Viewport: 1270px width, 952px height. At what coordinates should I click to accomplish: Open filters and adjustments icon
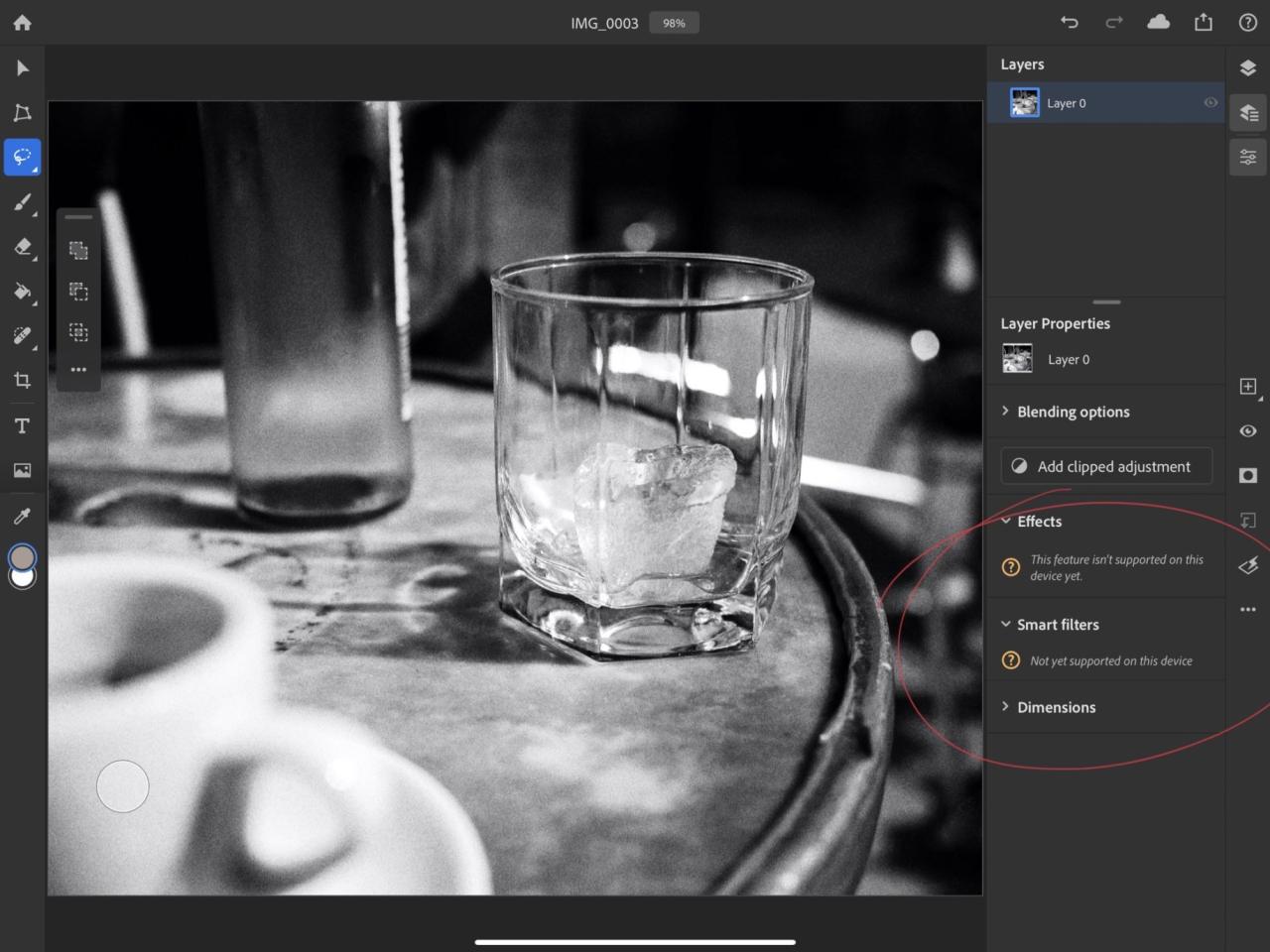[x=1248, y=565]
